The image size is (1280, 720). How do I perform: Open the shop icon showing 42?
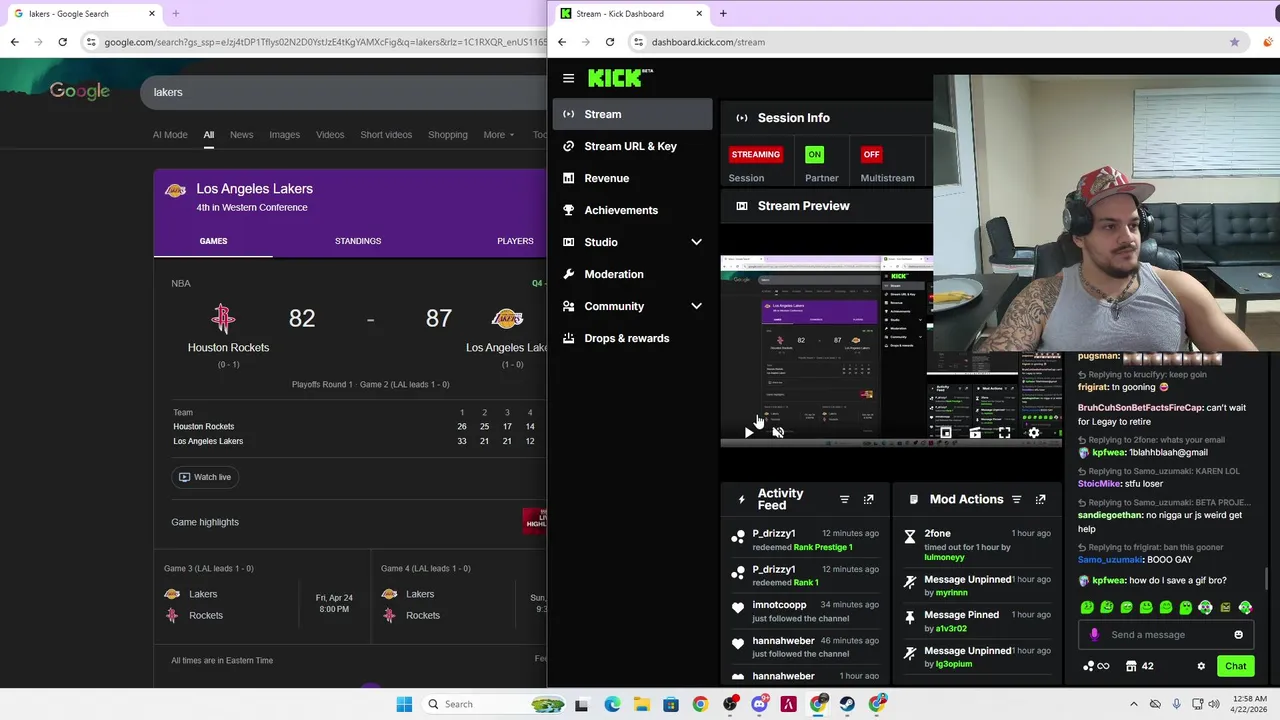[1139, 666]
